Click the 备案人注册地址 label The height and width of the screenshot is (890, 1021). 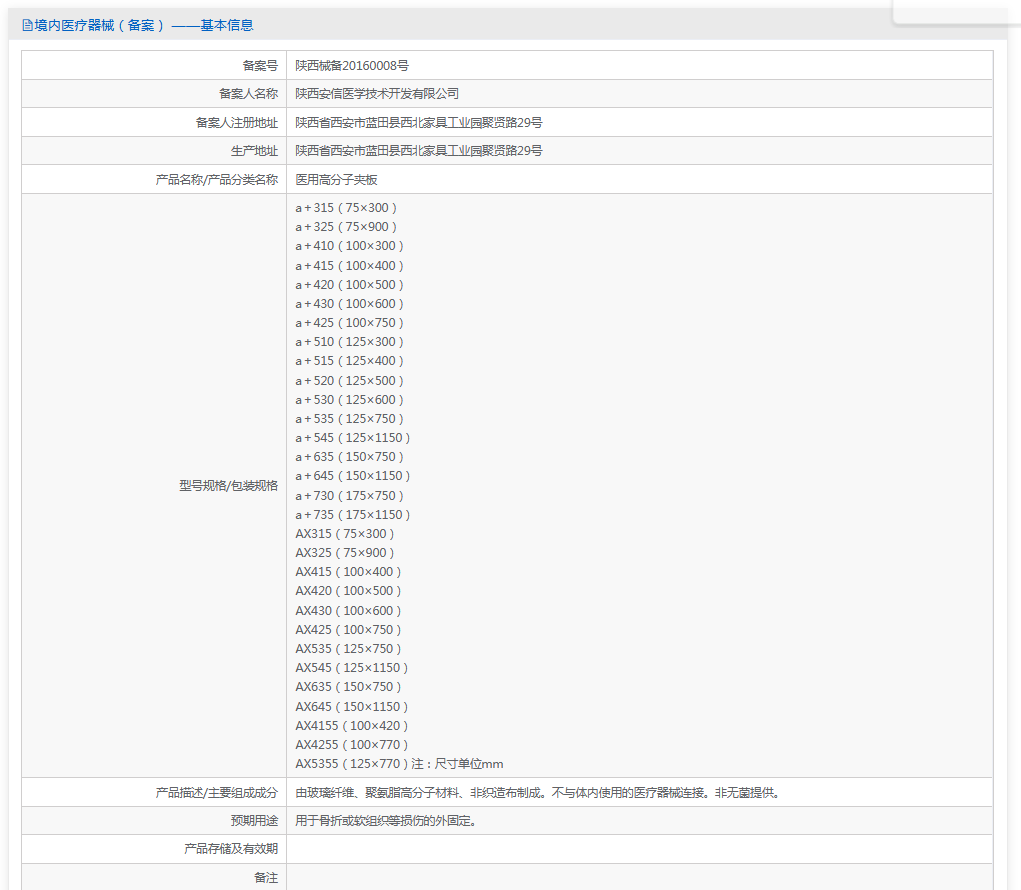tap(236, 122)
